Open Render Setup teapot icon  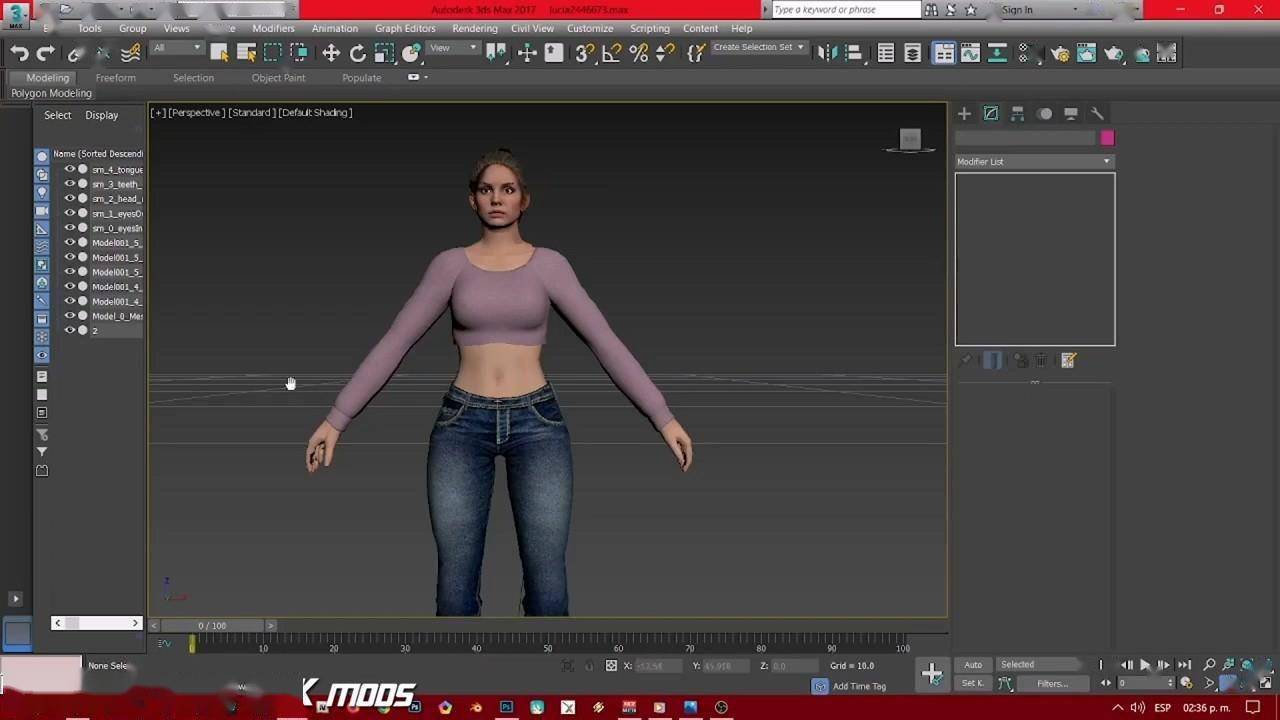[1060, 54]
